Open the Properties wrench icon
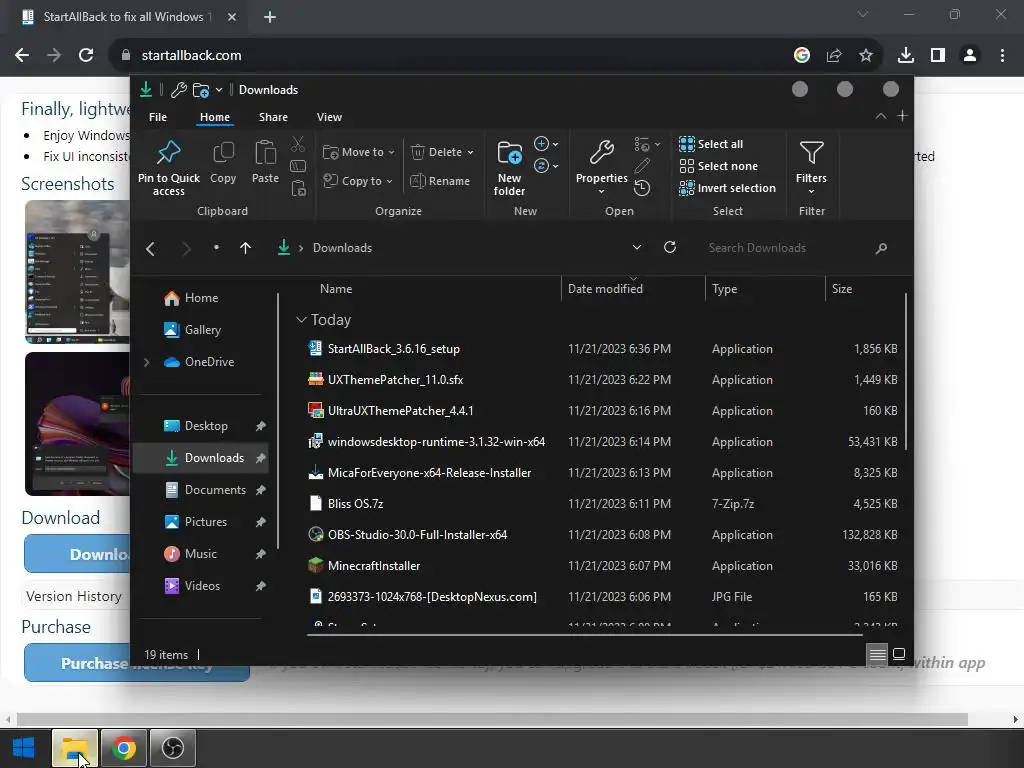The height and width of the screenshot is (768, 1024). click(x=601, y=153)
